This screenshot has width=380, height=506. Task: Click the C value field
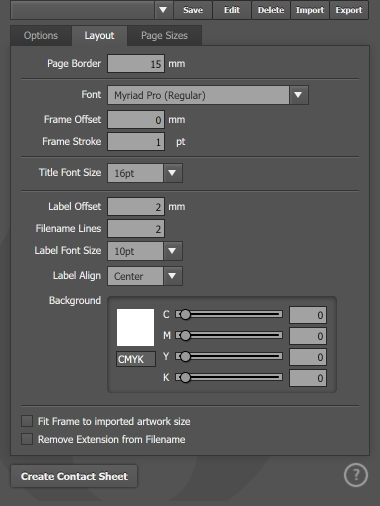tap(308, 315)
